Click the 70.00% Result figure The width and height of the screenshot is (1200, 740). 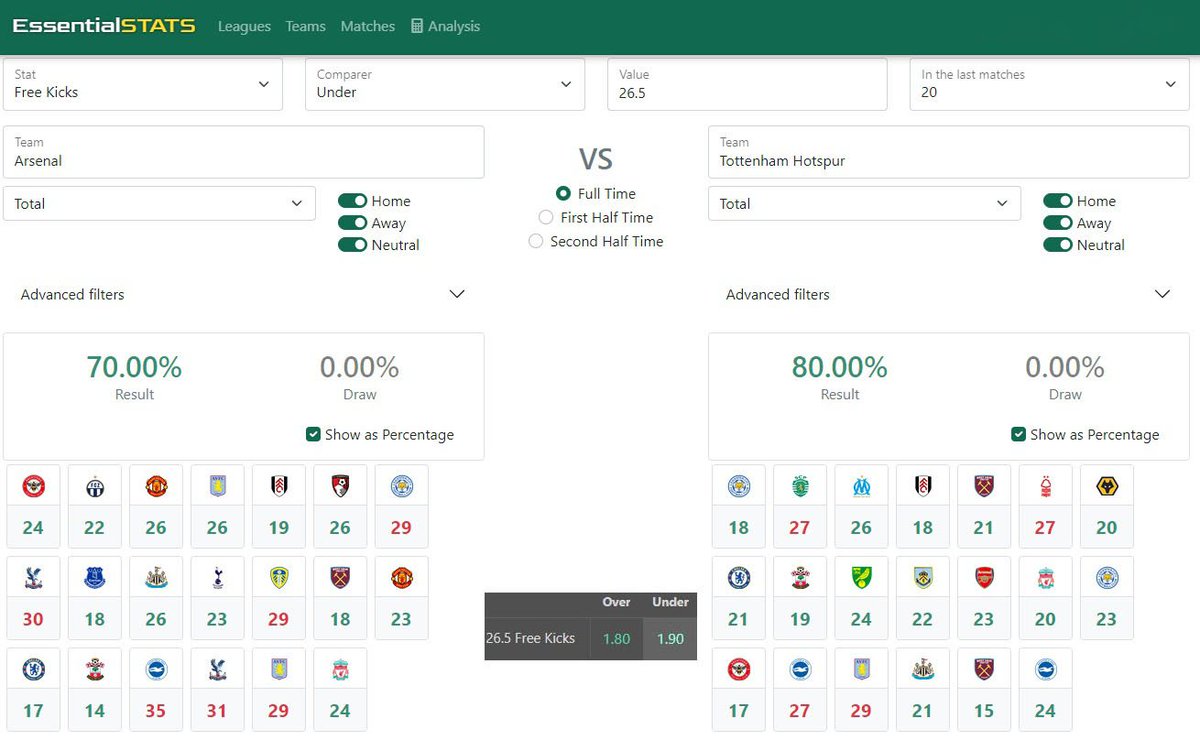pyautogui.click(x=134, y=367)
